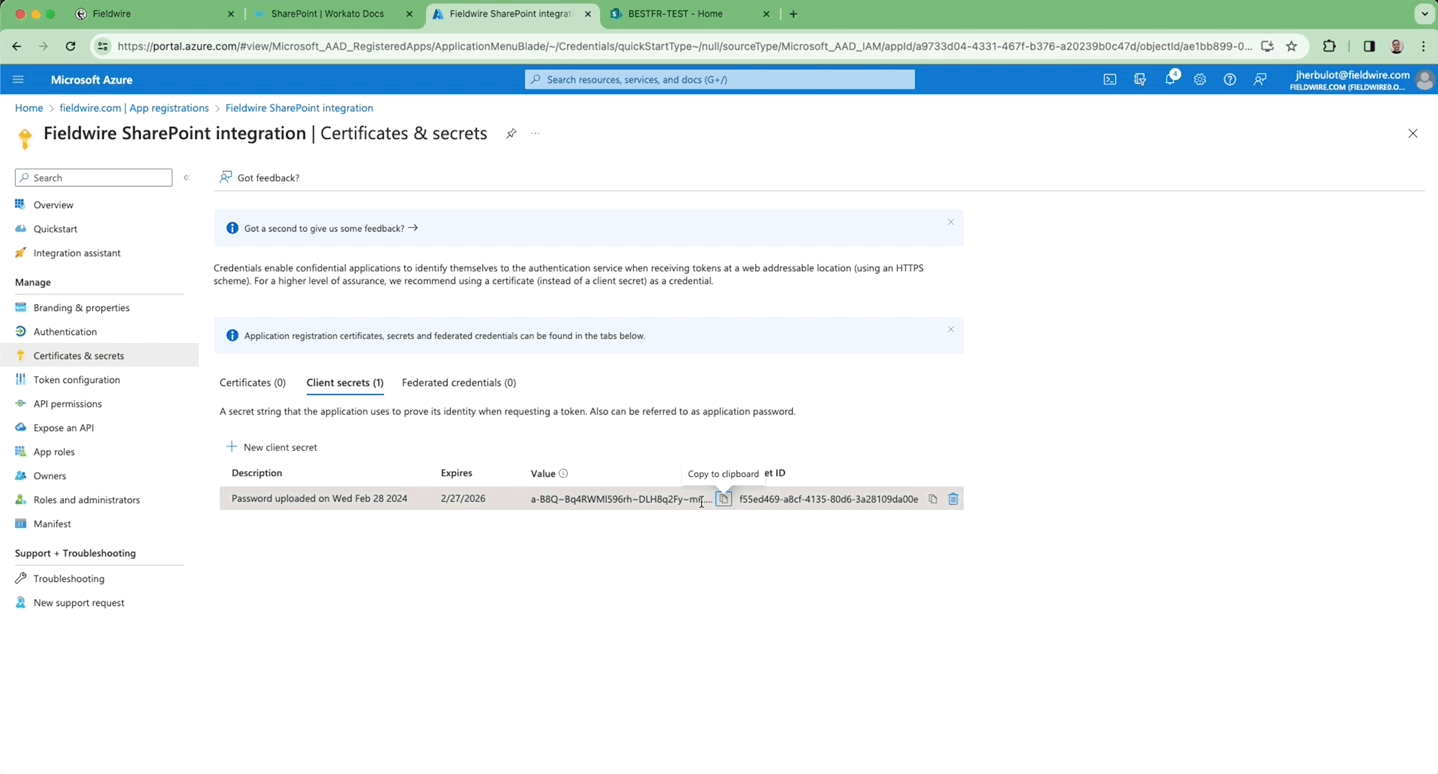Screen dimensions: 1438x774
Task: Click the feedback person icon in the top bar
Action: [x=1259, y=79]
